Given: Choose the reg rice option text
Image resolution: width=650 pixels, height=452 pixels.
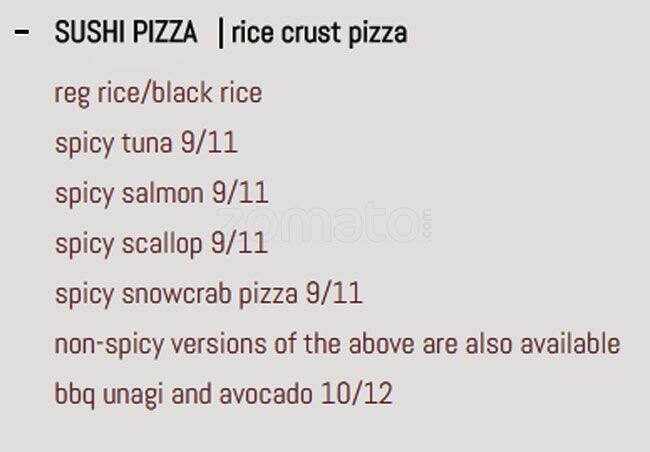Looking at the screenshot, I should [95, 93].
